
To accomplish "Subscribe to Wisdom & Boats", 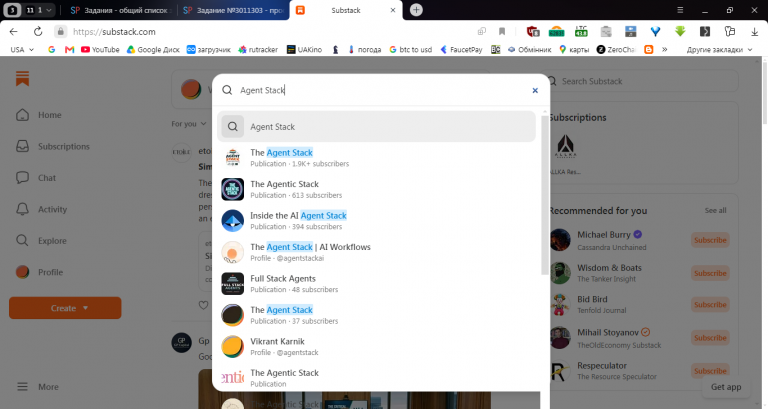I will click(x=710, y=273).
